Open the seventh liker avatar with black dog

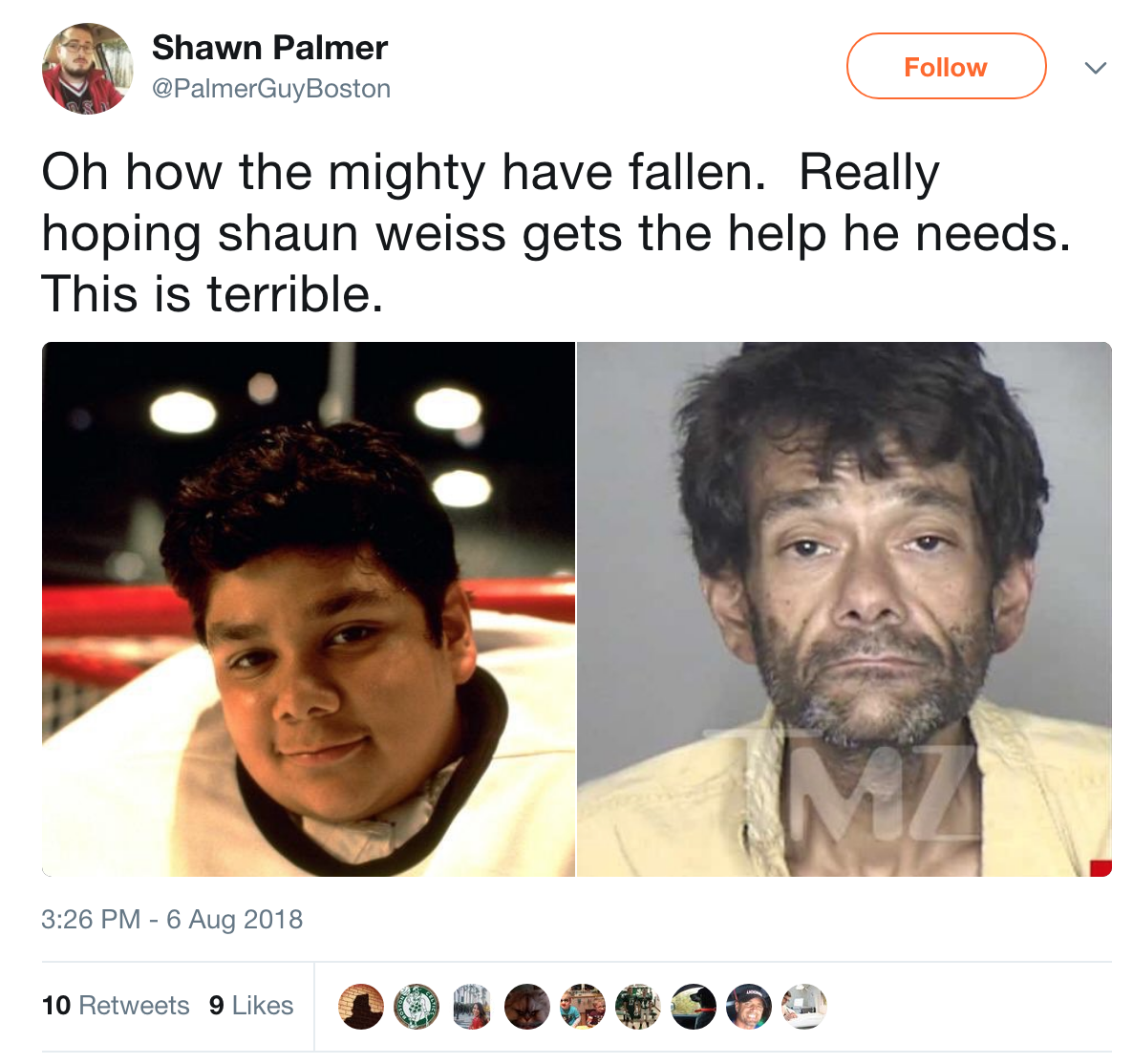tap(694, 1006)
